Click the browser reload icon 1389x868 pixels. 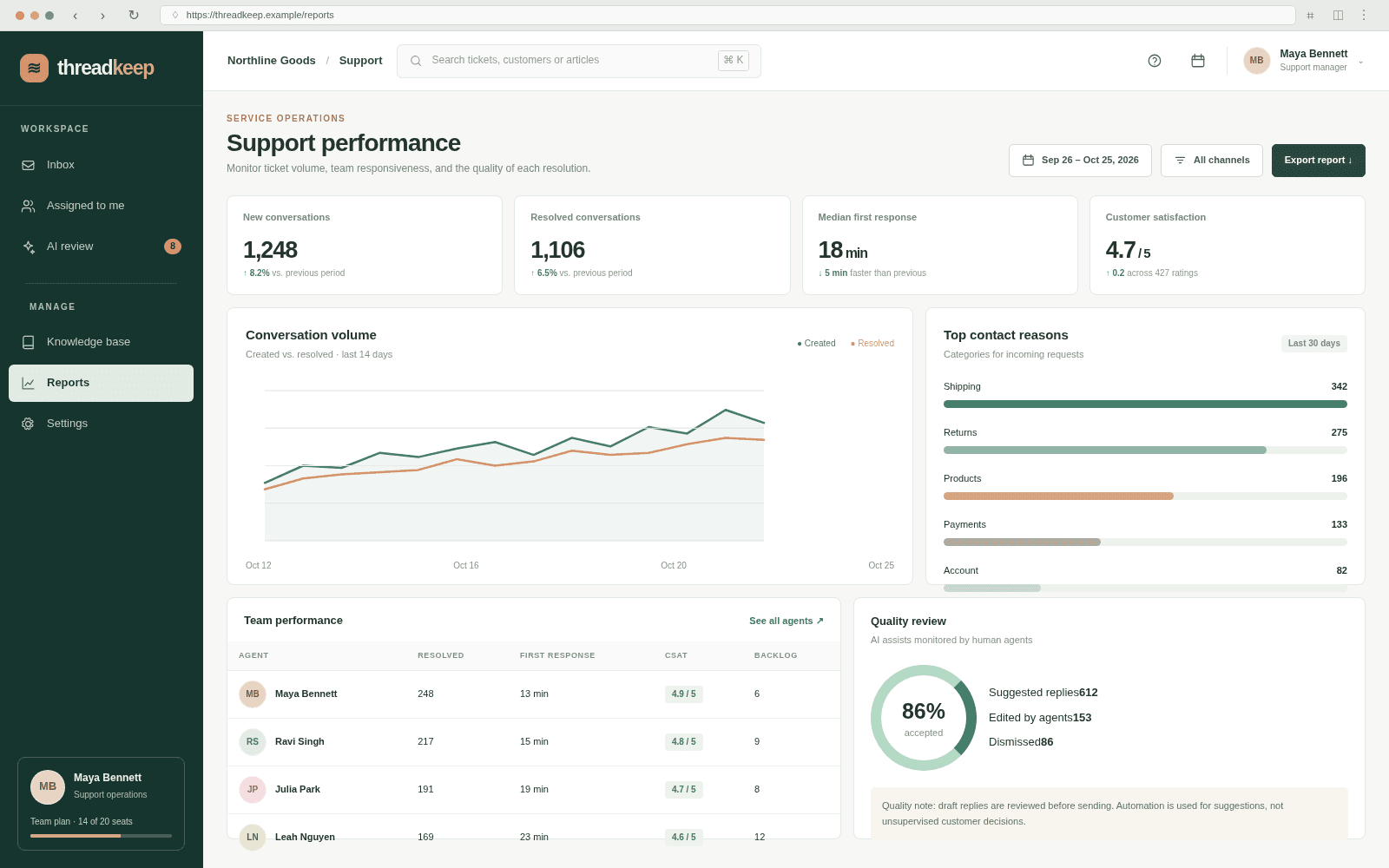(134, 15)
